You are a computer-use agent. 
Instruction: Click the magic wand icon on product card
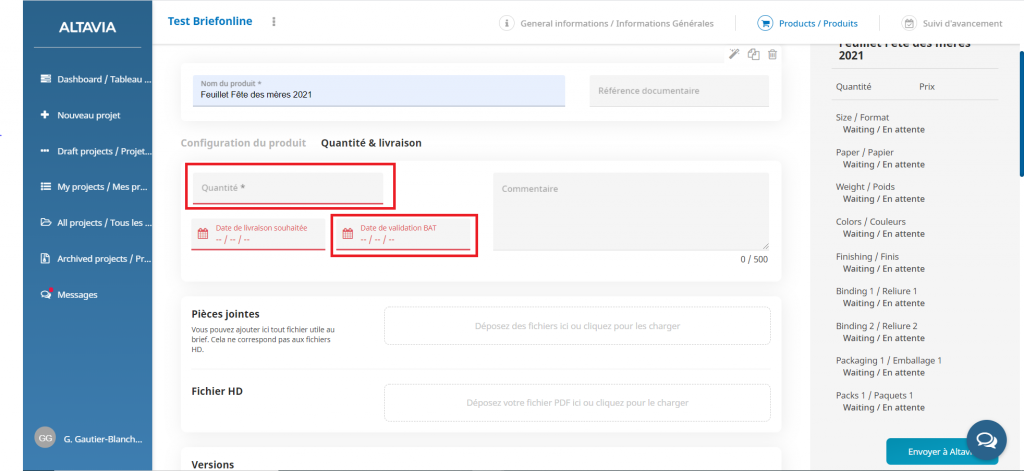click(x=734, y=54)
